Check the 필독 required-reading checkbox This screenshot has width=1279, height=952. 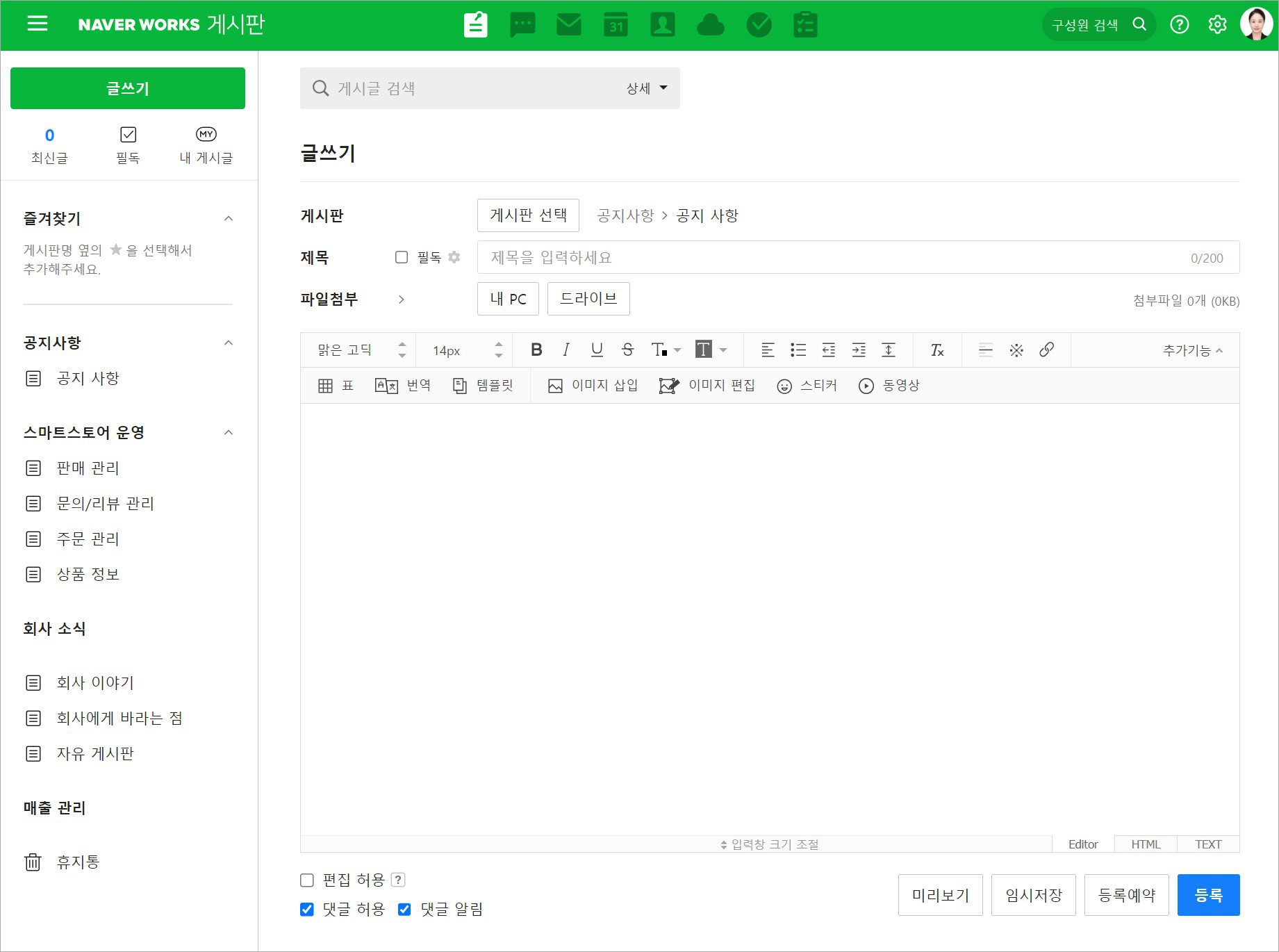(x=402, y=257)
